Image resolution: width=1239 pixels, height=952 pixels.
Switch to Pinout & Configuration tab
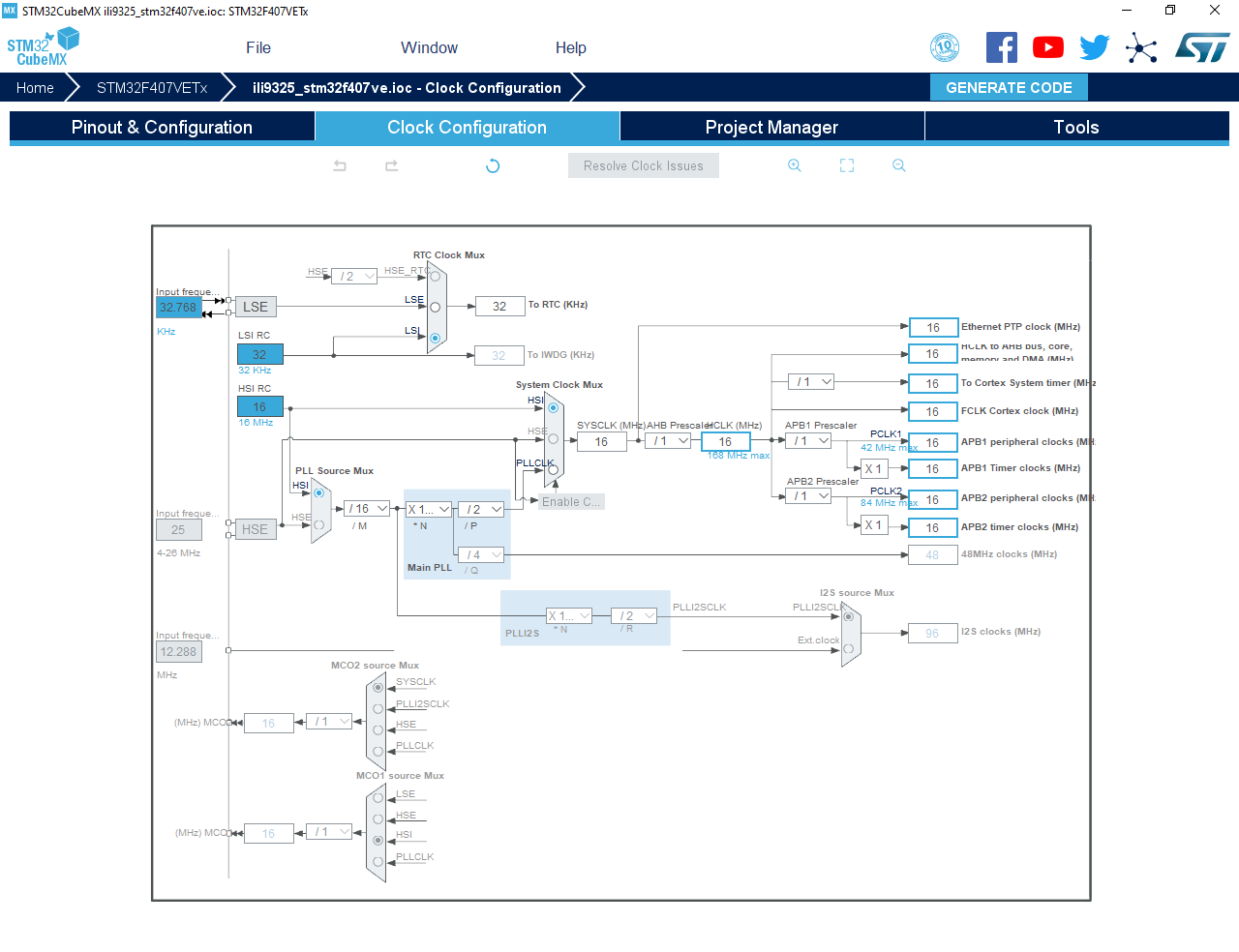(162, 127)
